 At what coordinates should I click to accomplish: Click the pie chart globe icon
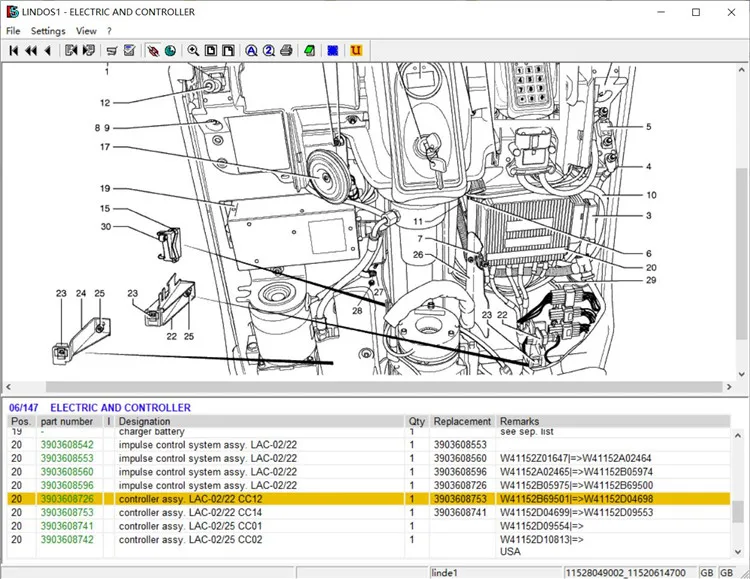pyautogui.click(x=170, y=50)
